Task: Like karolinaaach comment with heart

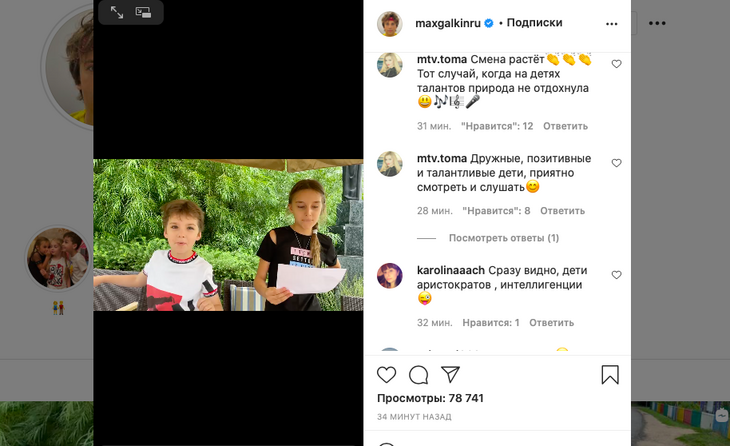Action: 616,275
